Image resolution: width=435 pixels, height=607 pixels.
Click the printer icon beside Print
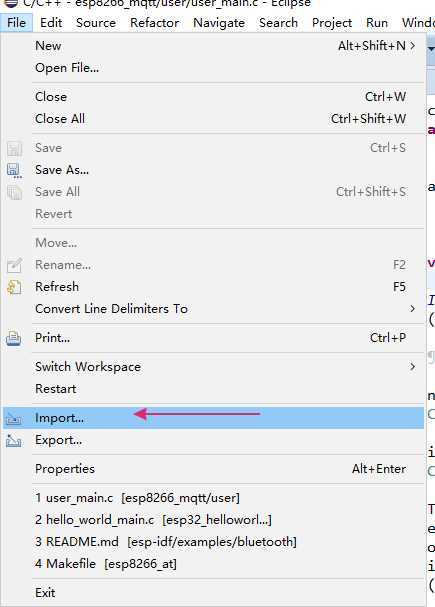[x=14, y=338]
